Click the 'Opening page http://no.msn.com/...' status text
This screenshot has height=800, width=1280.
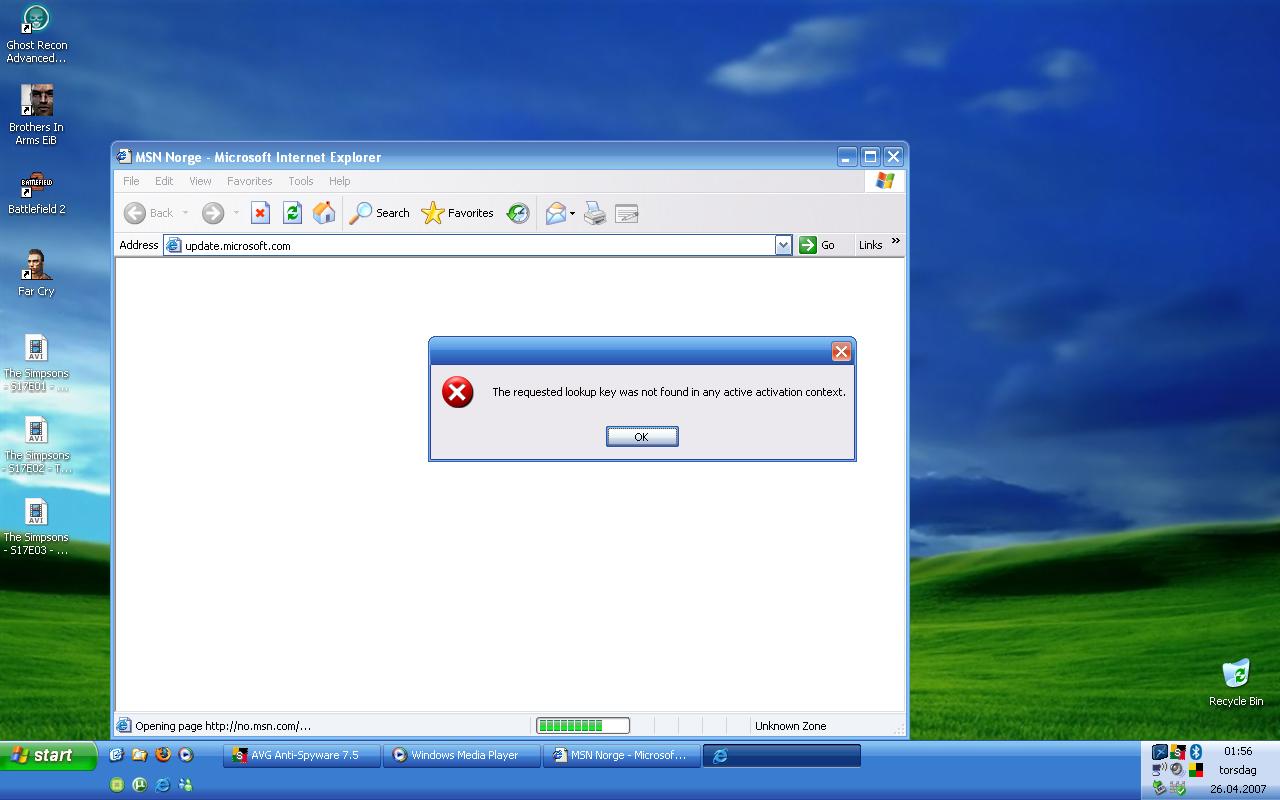pos(223,726)
